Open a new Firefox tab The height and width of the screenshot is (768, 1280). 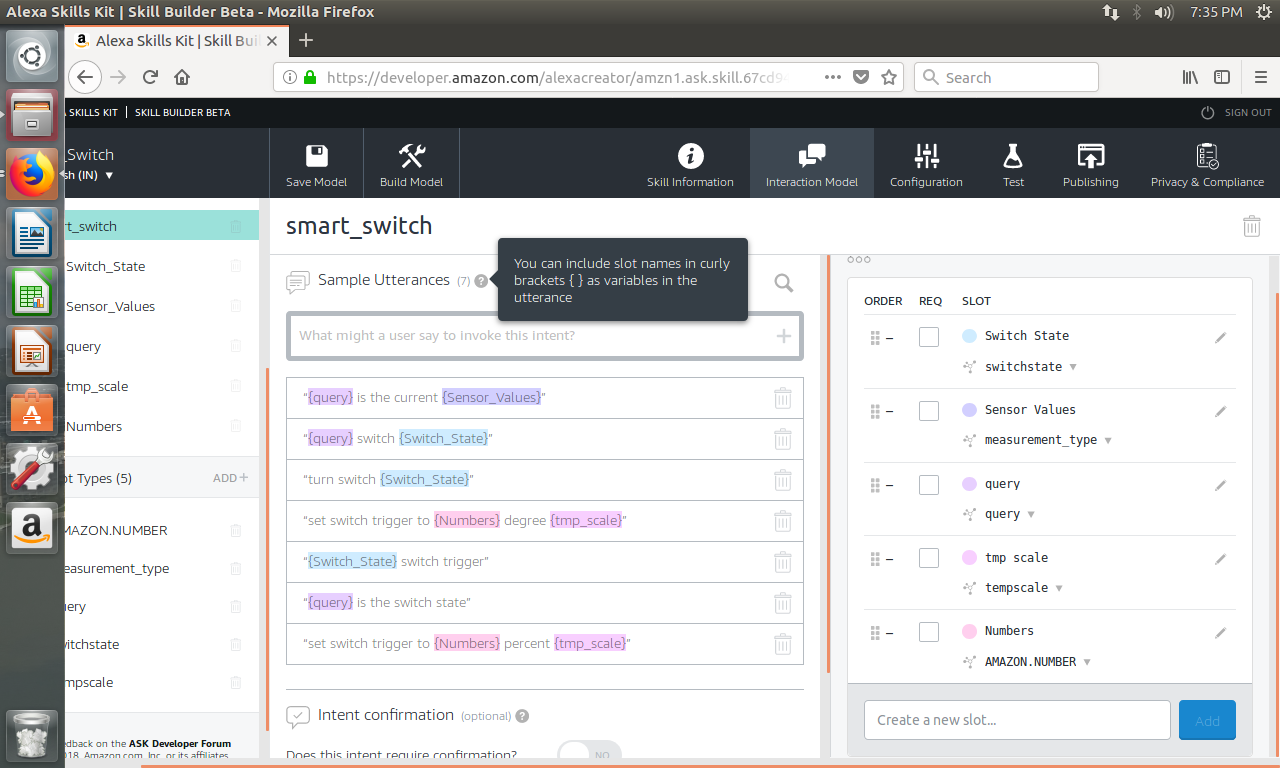coord(306,40)
